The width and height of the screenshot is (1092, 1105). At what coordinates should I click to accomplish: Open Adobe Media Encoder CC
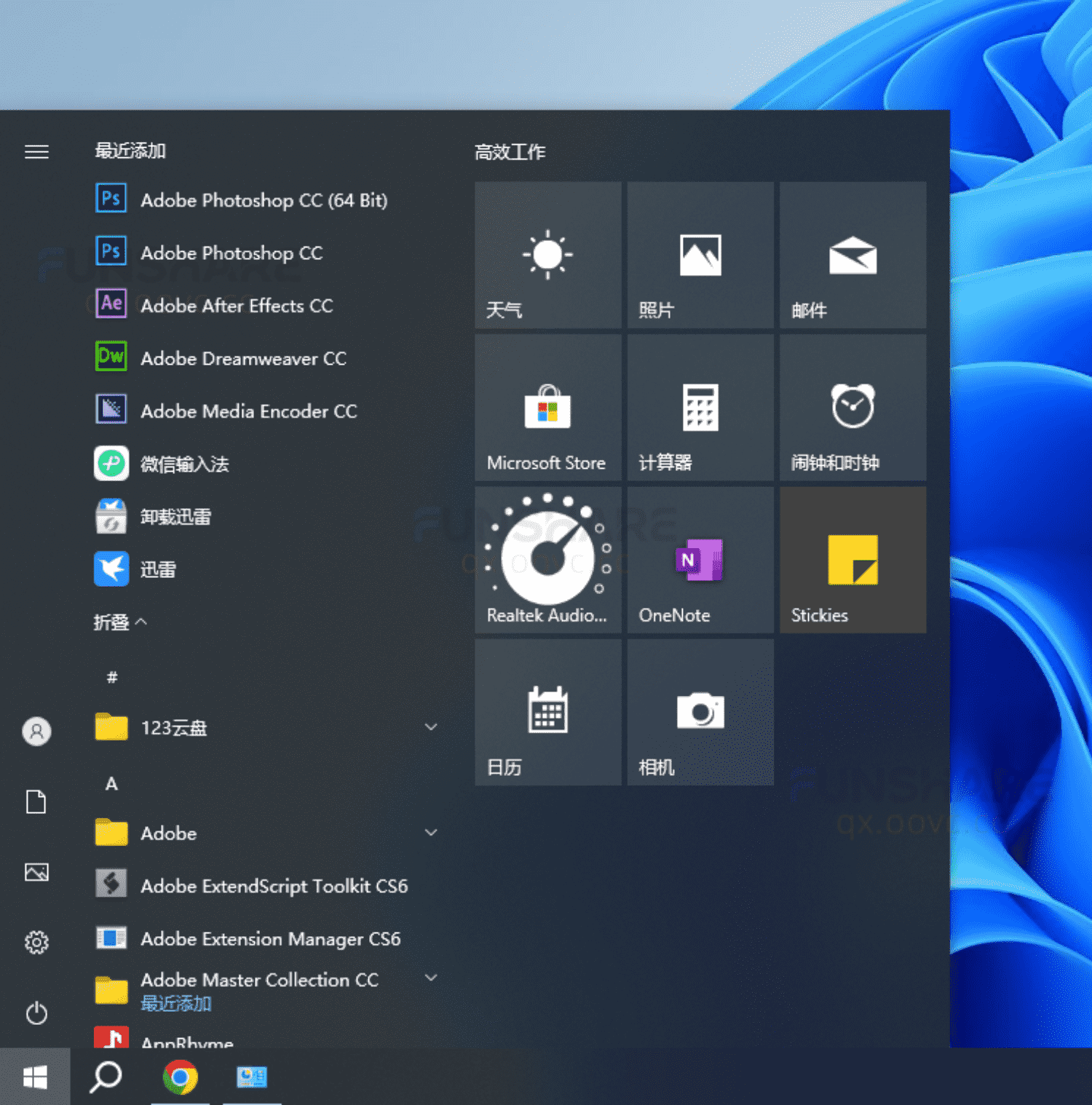[x=266, y=411]
